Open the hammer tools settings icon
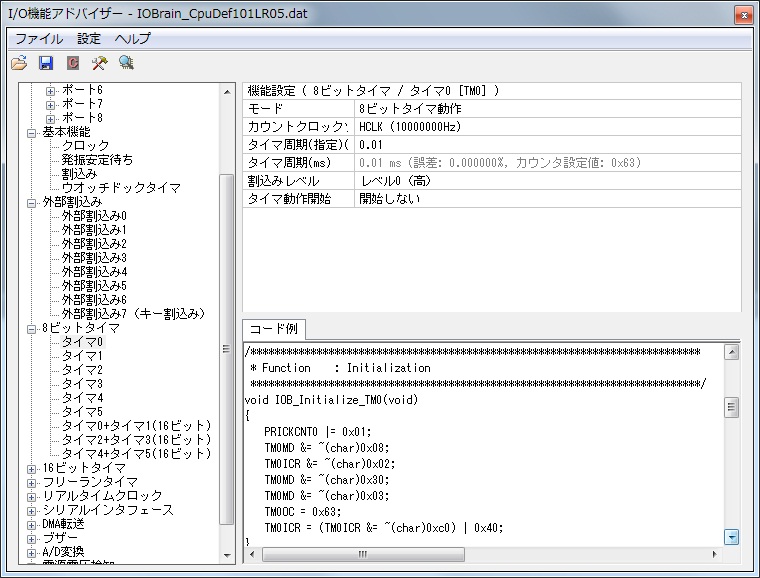Image resolution: width=760 pixels, height=578 pixels. (99, 62)
